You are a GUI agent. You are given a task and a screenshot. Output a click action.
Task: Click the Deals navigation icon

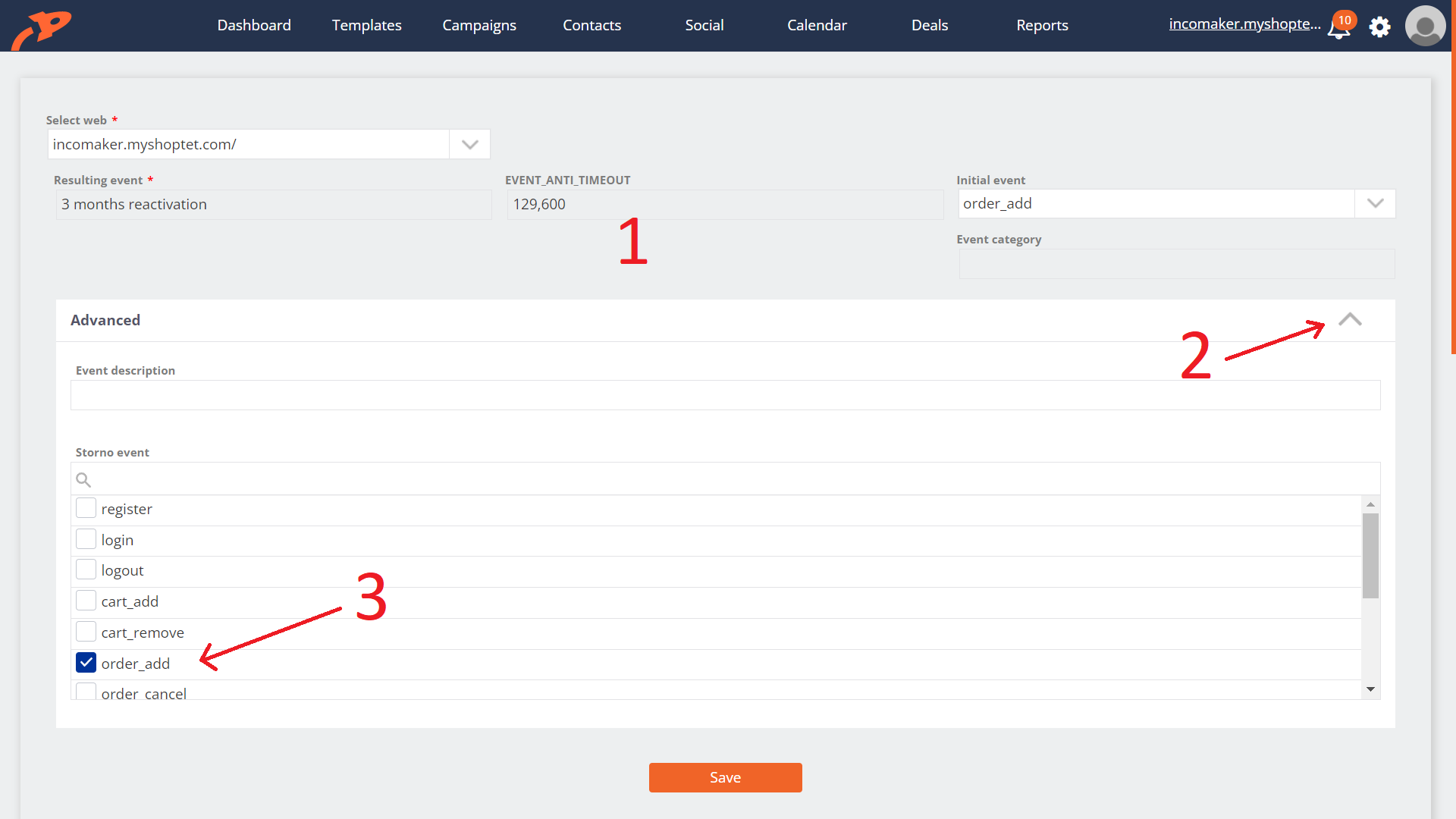[x=929, y=25]
